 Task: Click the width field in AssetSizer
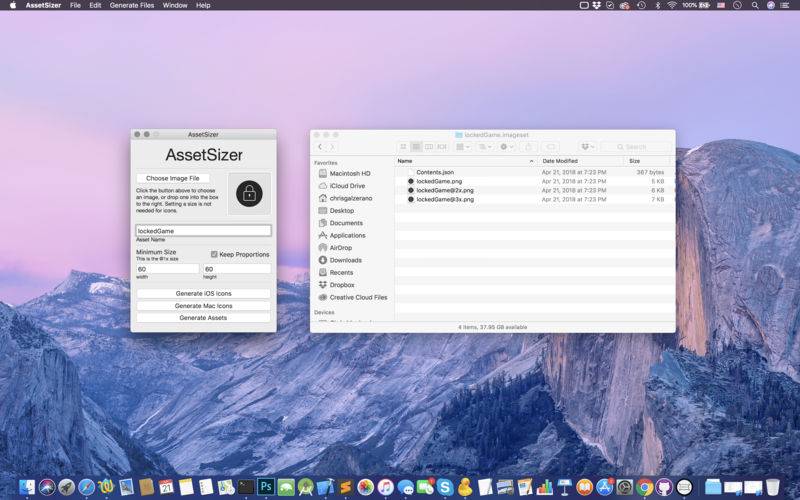tap(167, 269)
